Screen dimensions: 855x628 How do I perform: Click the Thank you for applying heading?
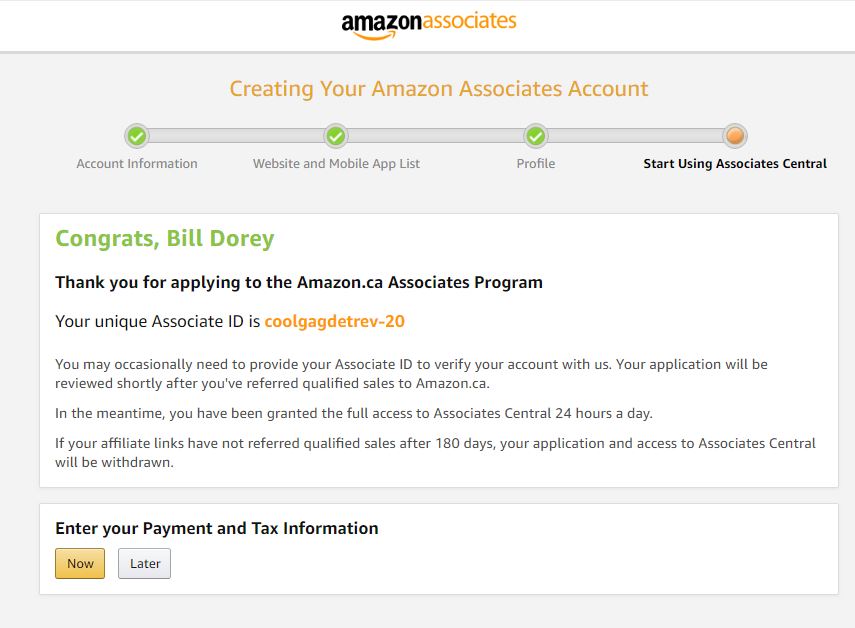click(299, 282)
